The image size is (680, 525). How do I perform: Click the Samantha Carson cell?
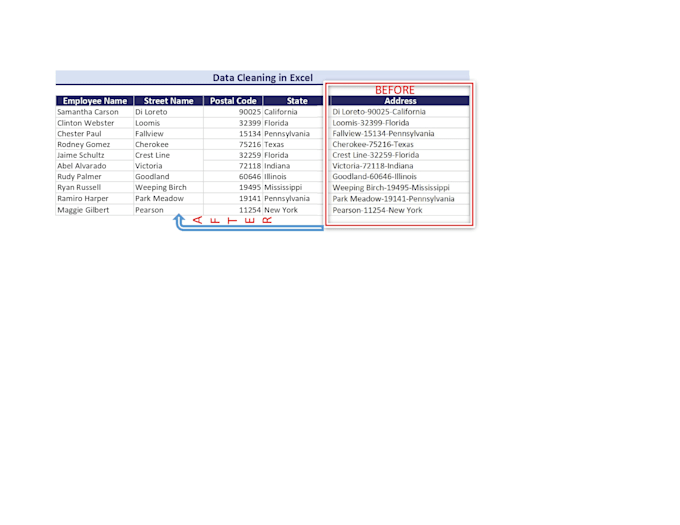click(x=95, y=112)
